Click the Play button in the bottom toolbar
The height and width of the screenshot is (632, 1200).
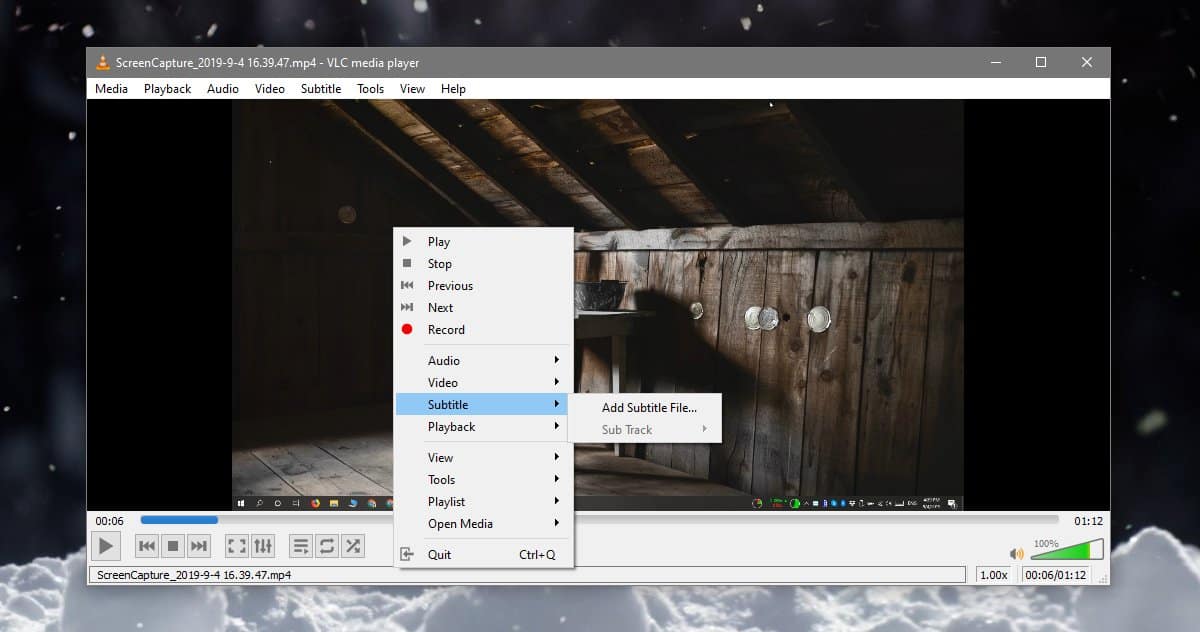pyautogui.click(x=105, y=546)
